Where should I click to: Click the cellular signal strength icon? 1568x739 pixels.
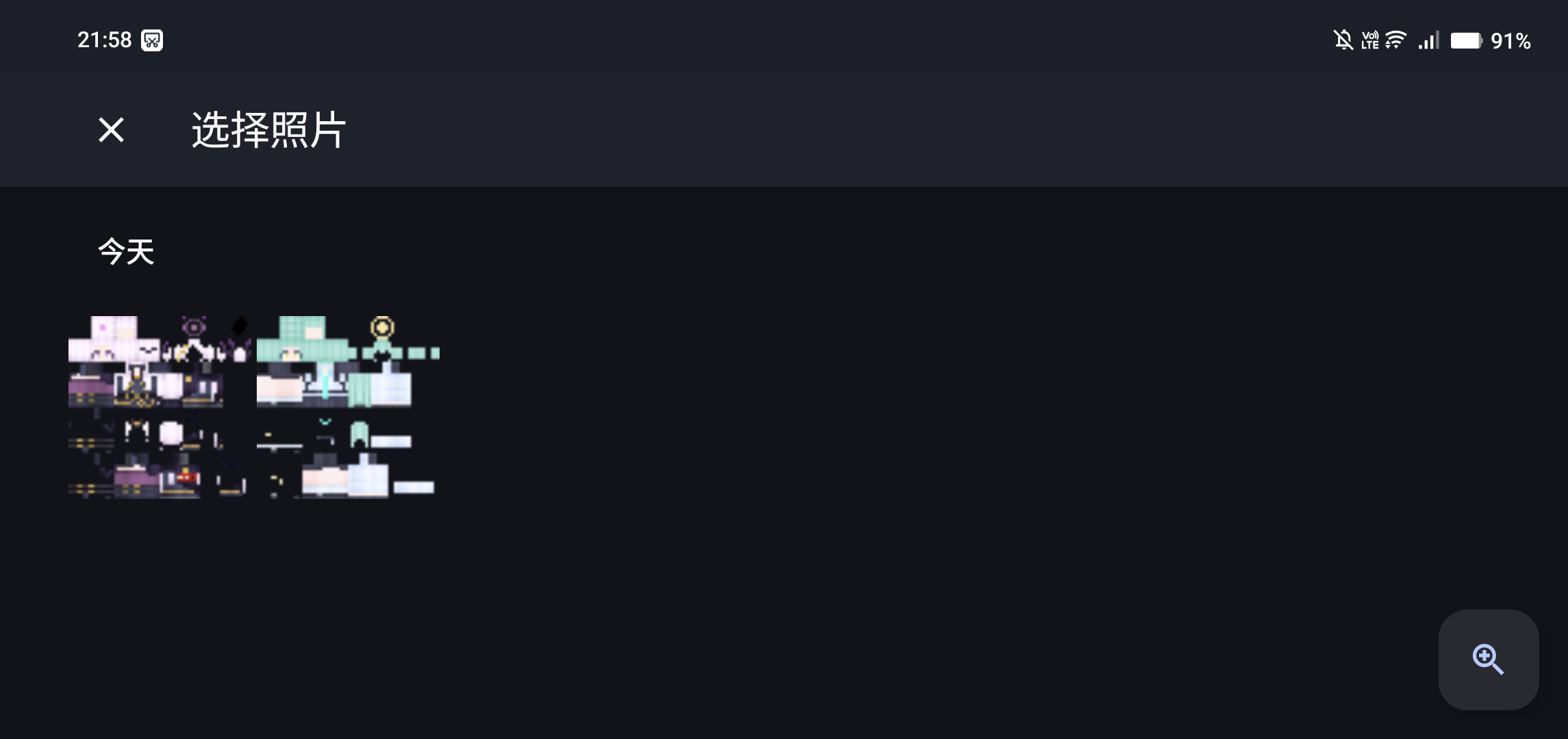[x=1428, y=40]
